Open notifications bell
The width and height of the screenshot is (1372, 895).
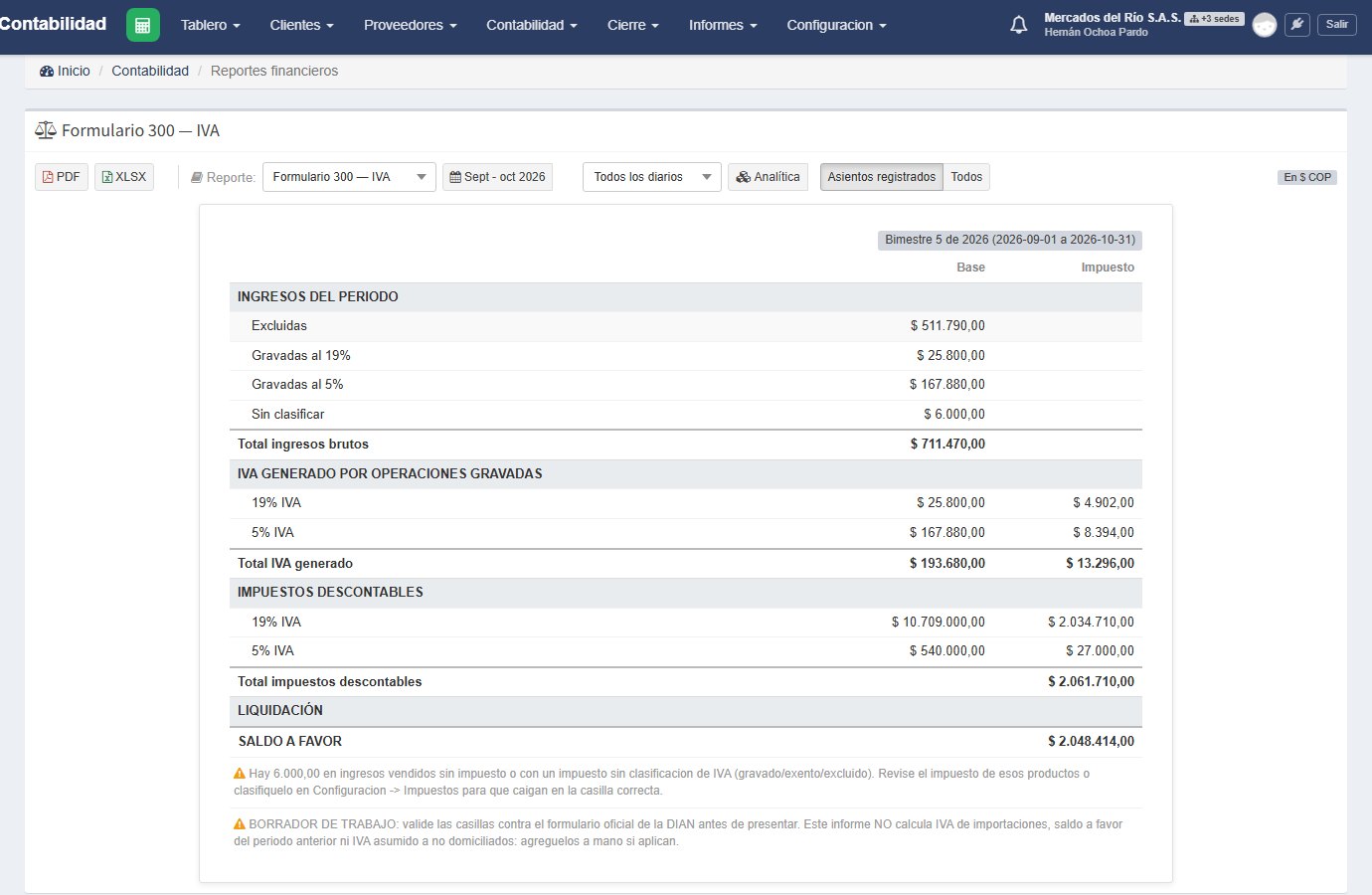point(1019,25)
